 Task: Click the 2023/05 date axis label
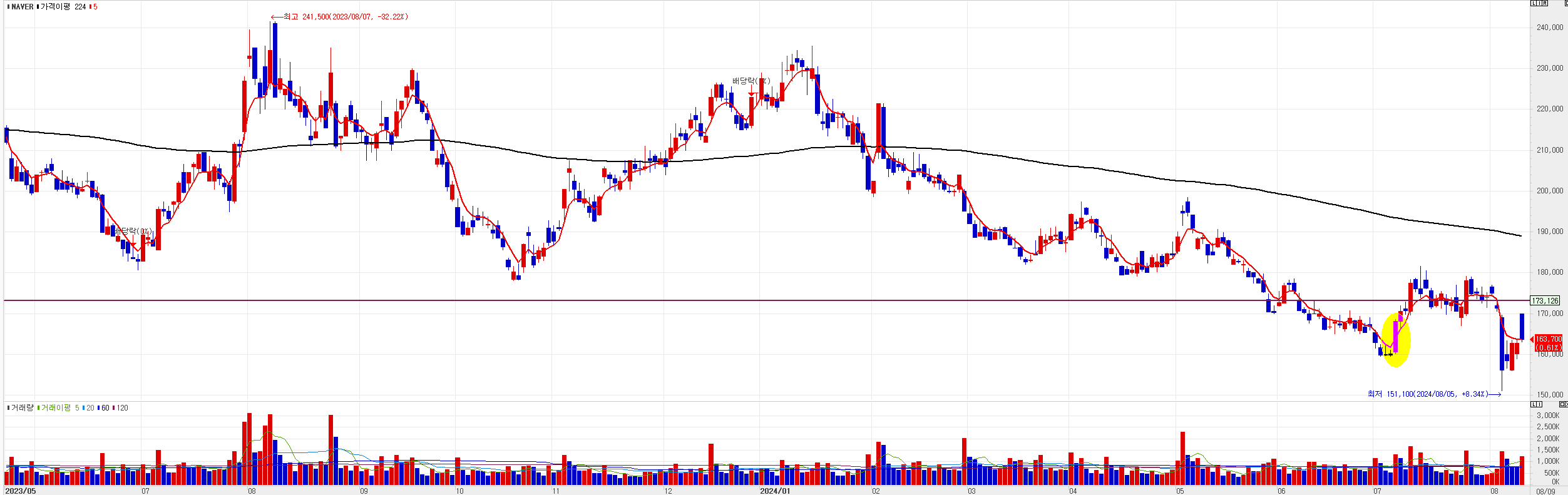click(21, 491)
